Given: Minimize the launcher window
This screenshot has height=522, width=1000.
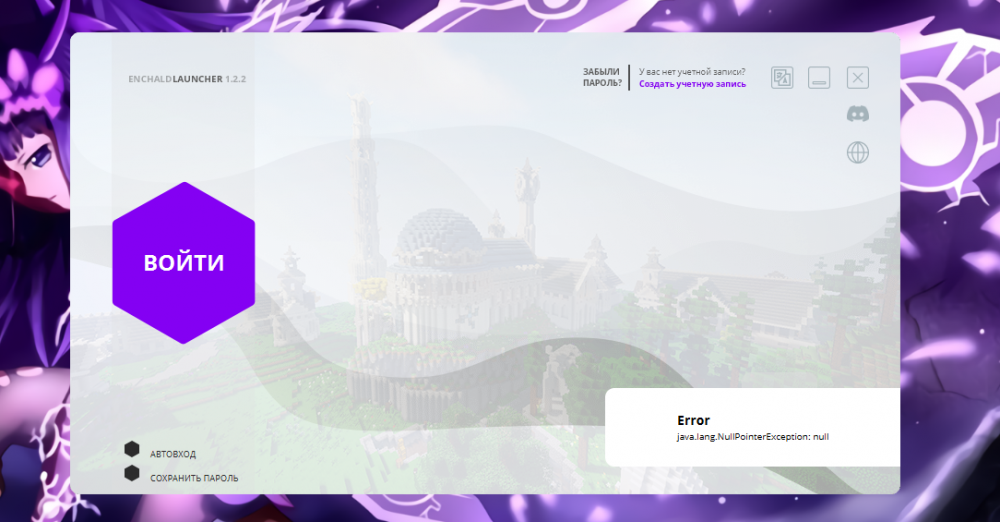Looking at the screenshot, I should click(819, 78).
